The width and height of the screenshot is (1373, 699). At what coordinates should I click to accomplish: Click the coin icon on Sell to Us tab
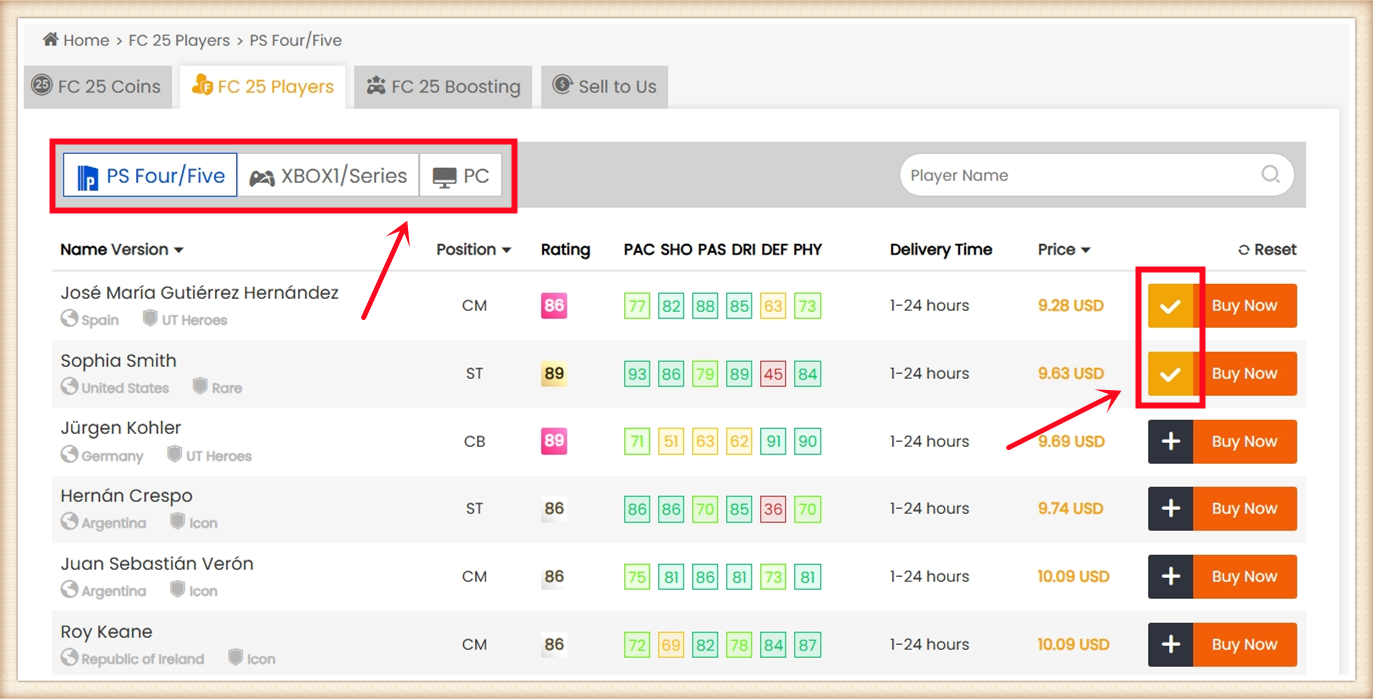coord(562,85)
